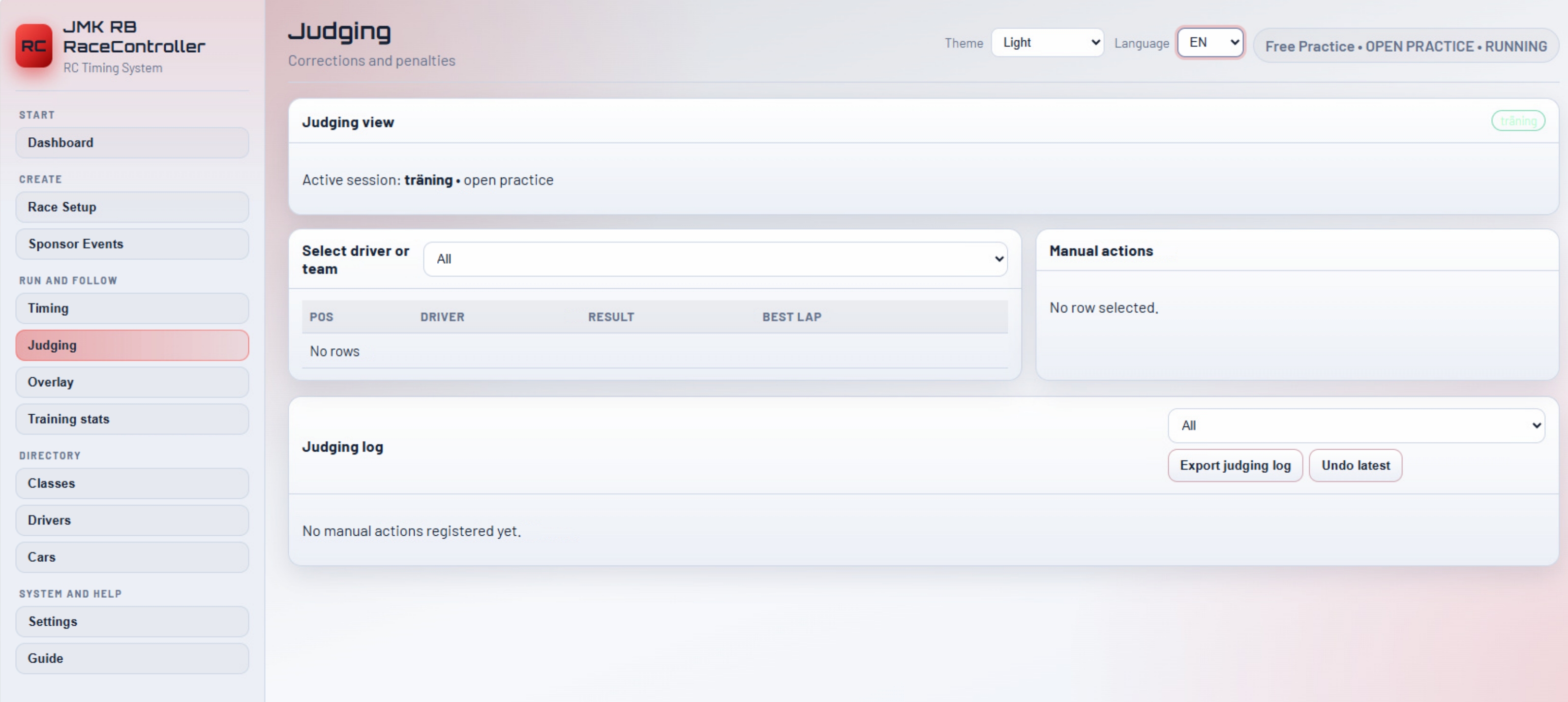
Task: Click the Undo latest button
Action: click(1355, 466)
